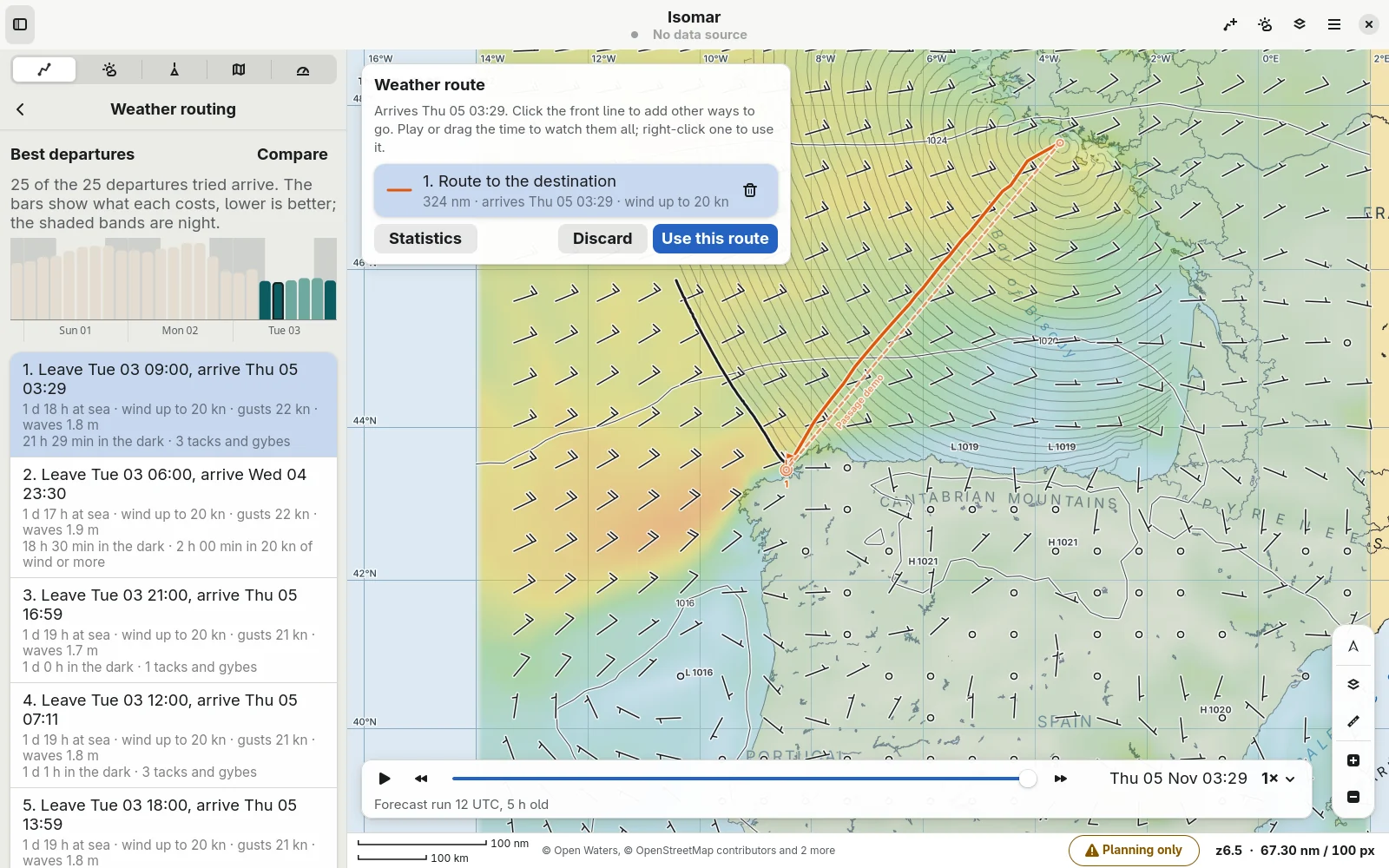
Task: Toggle the sidebar panel button
Action: (21, 24)
